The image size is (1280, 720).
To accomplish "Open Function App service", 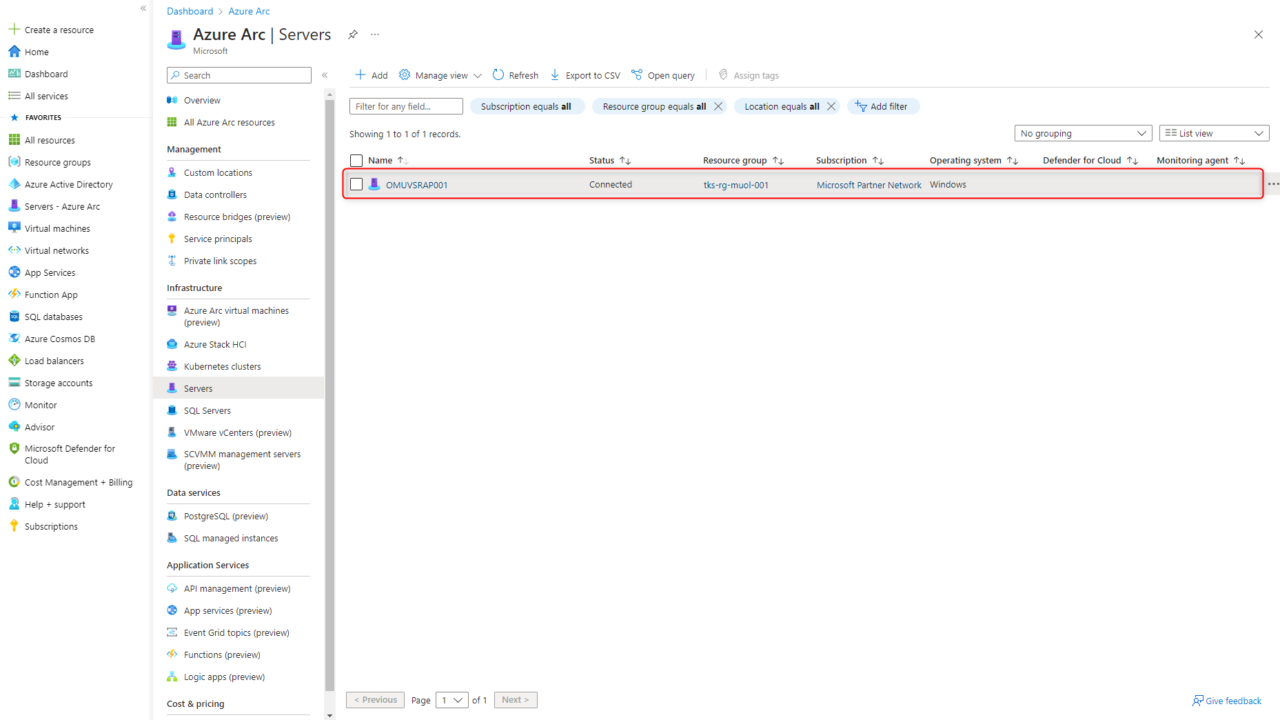I will [51, 295].
